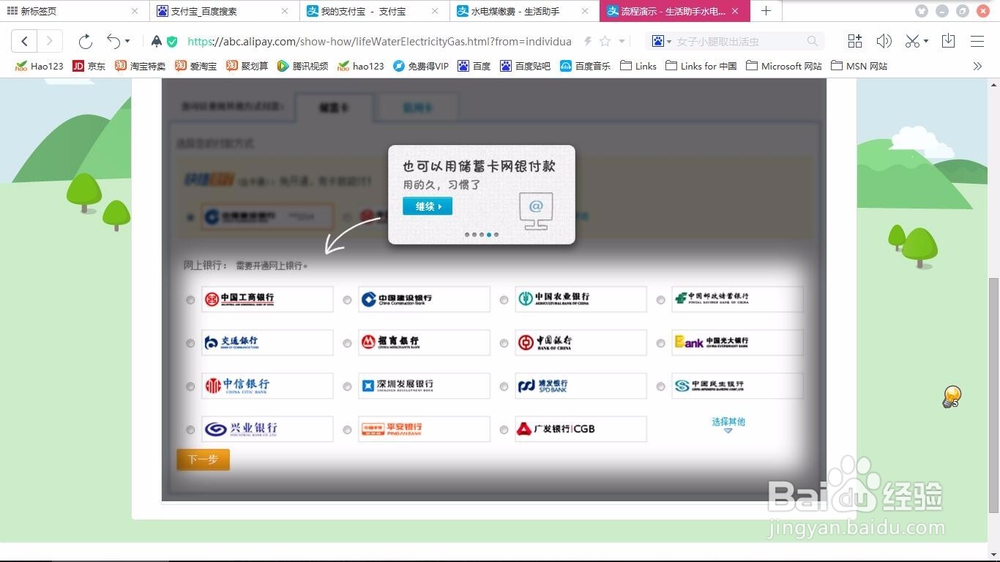Select the 中国邮政储蓄银行 radio button

pyautogui.click(x=661, y=300)
